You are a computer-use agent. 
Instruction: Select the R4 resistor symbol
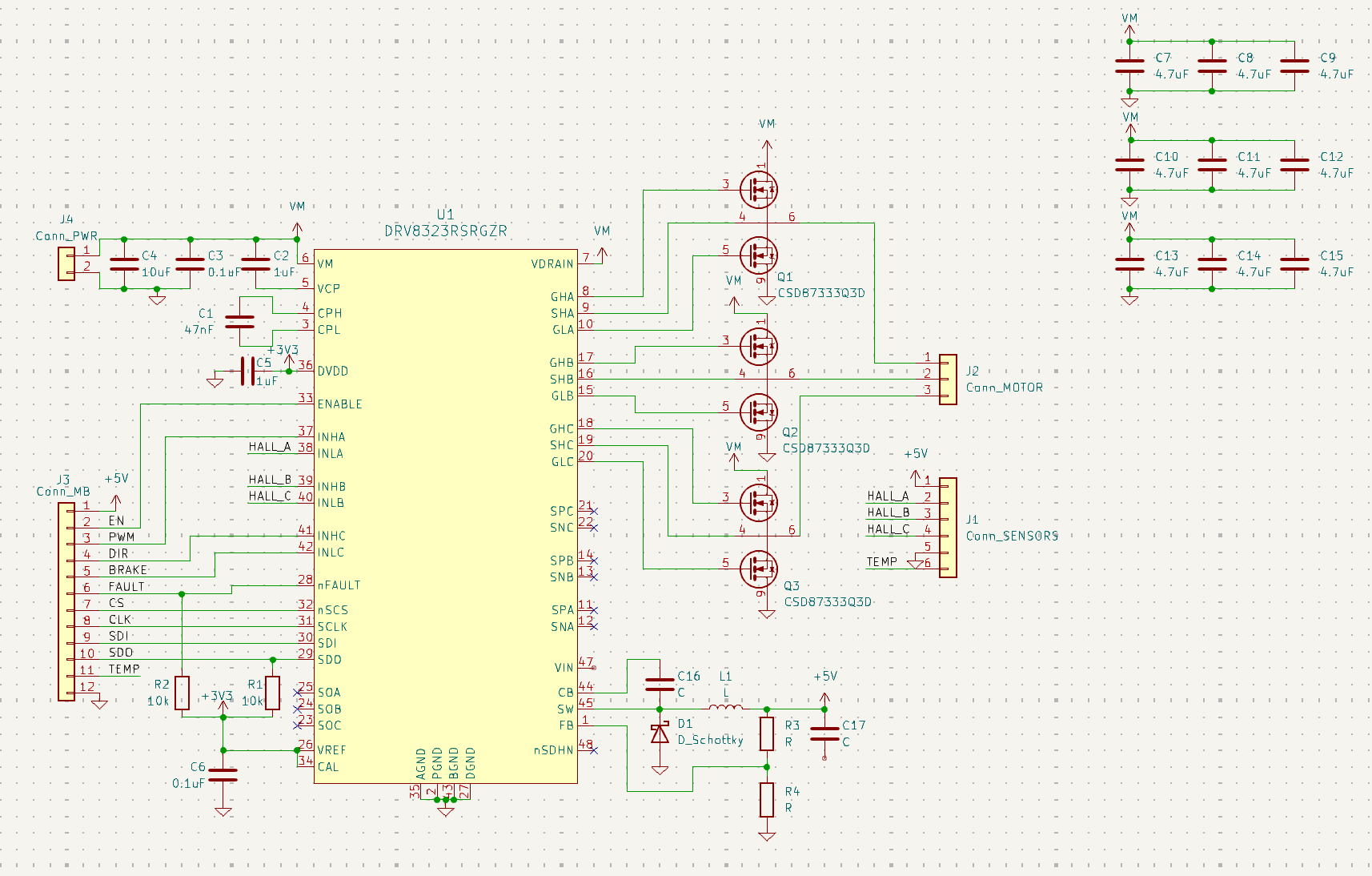[x=767, y=799]
